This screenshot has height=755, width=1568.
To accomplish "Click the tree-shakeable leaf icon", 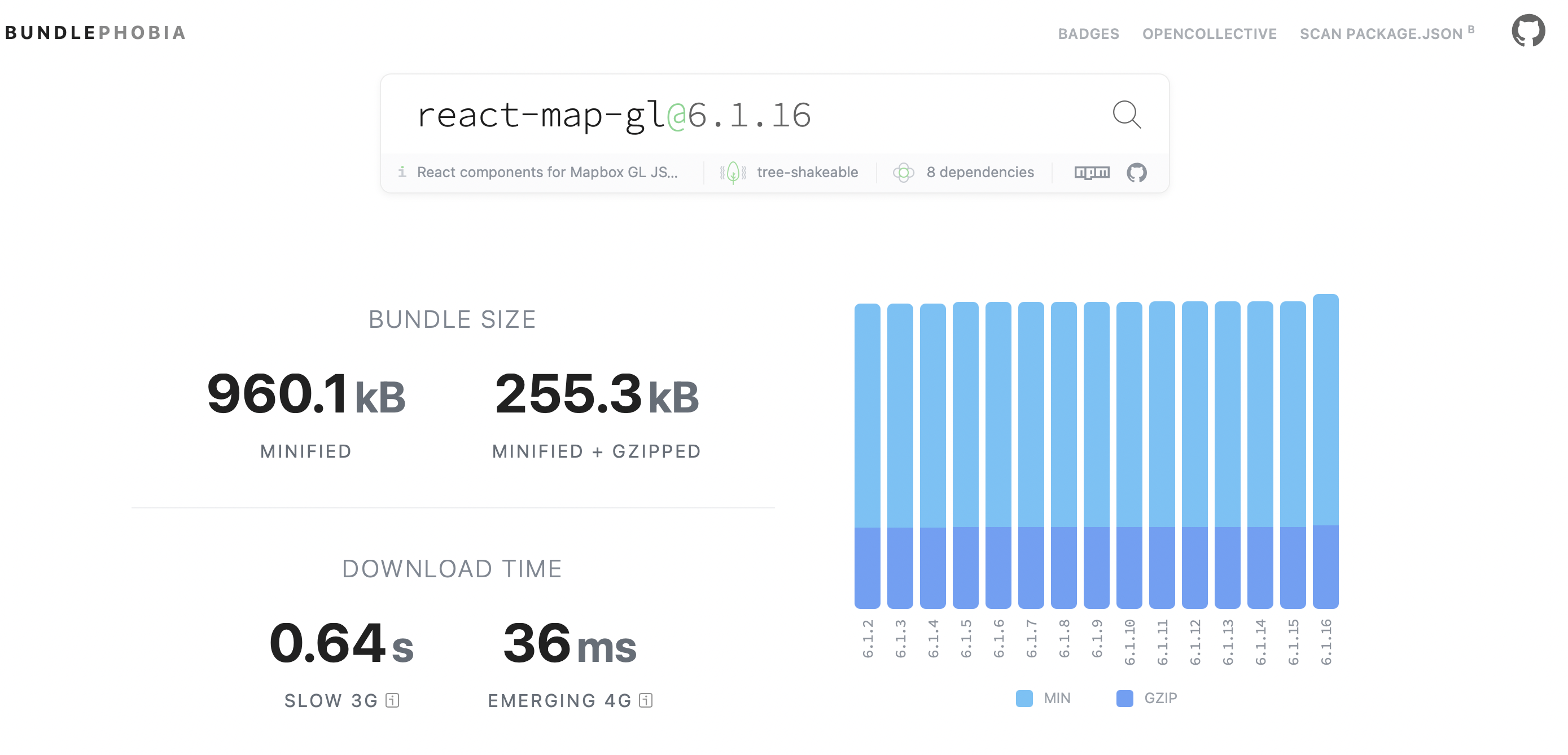I will tap(733, 173).
